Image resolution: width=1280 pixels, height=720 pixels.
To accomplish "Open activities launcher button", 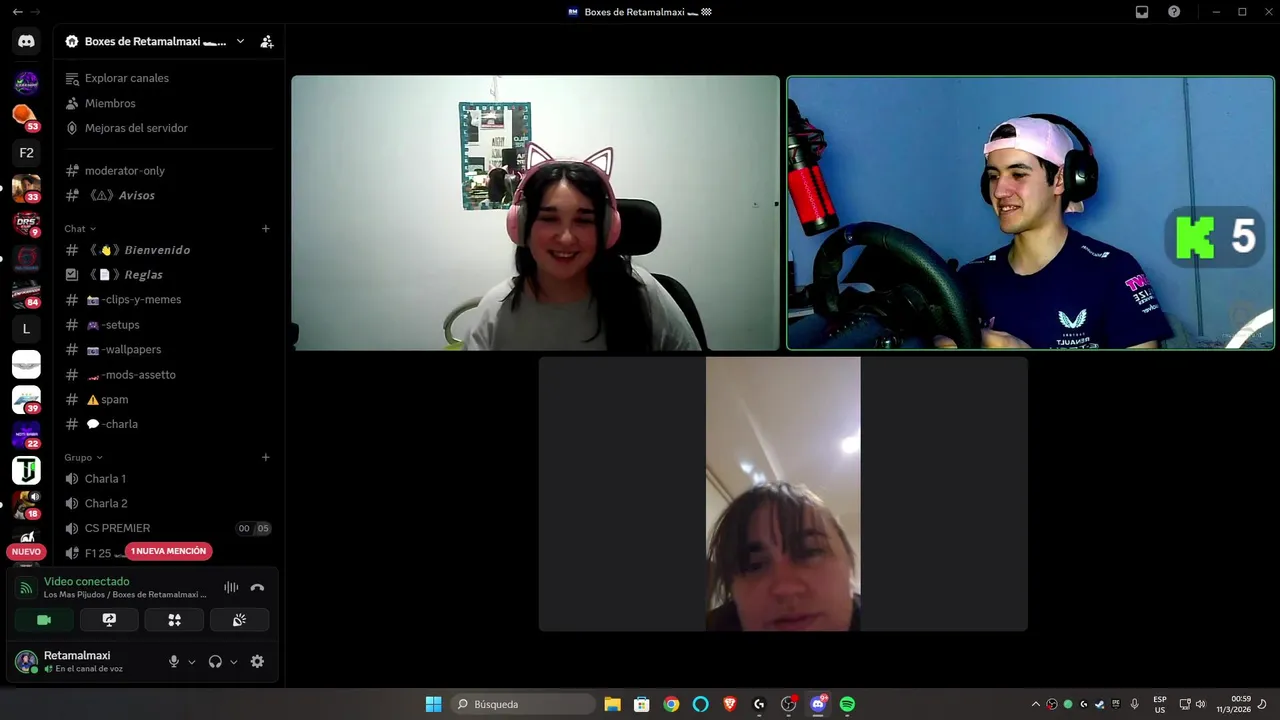I will pyautogui.click(x=174, y=620).
